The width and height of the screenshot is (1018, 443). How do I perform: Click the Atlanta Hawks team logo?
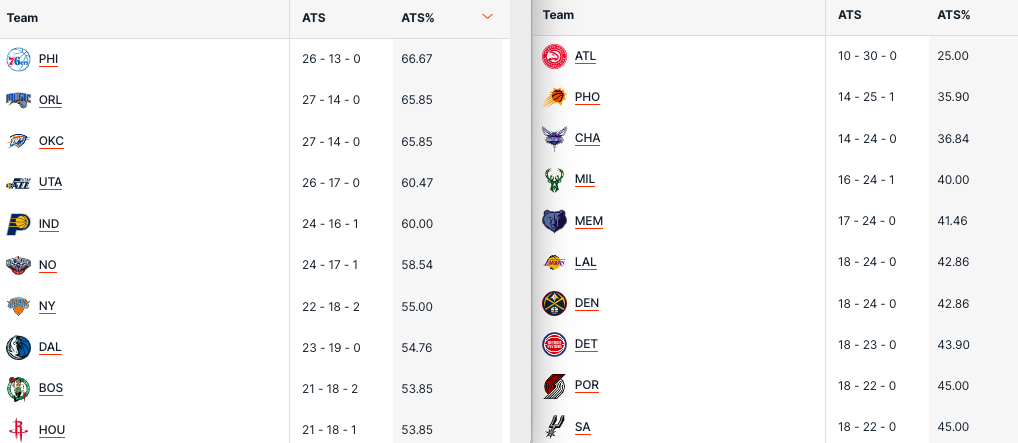click(554, 56)
